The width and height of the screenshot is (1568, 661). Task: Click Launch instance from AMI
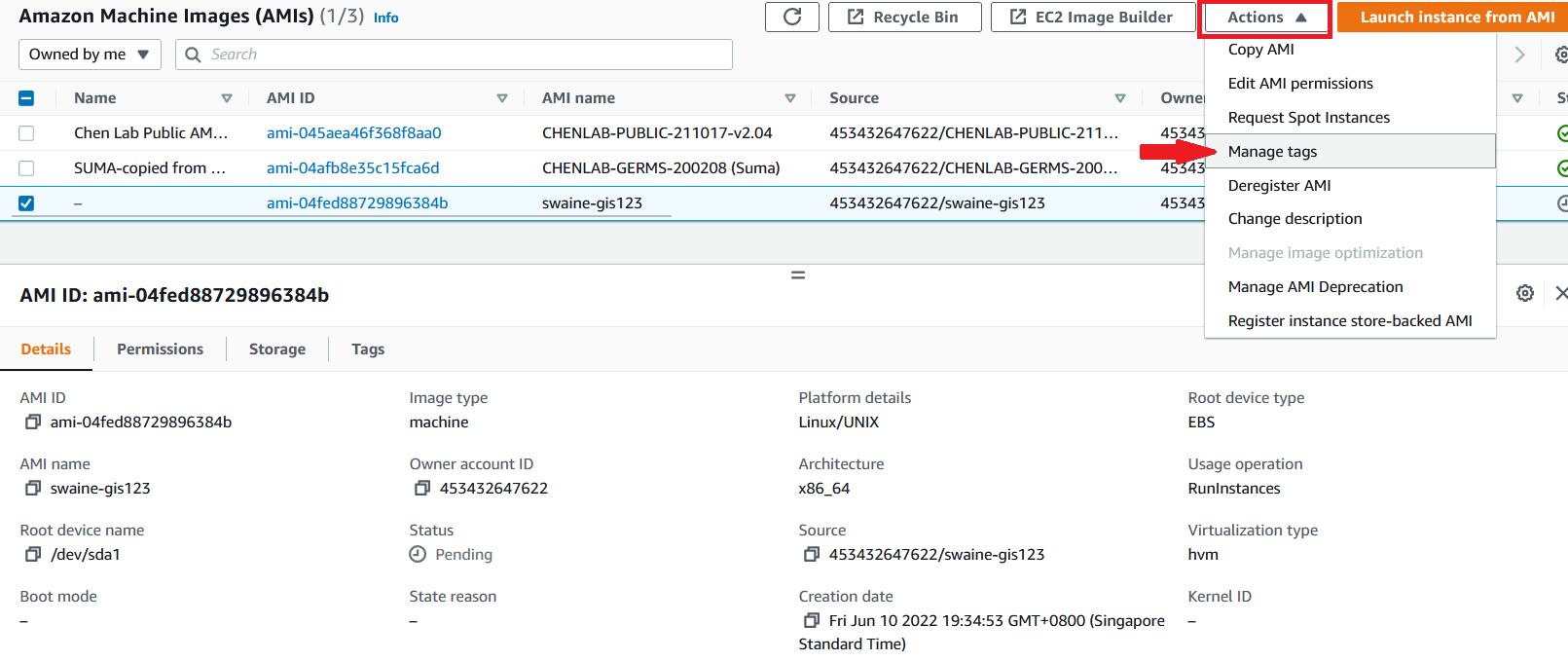[1452, 17]
